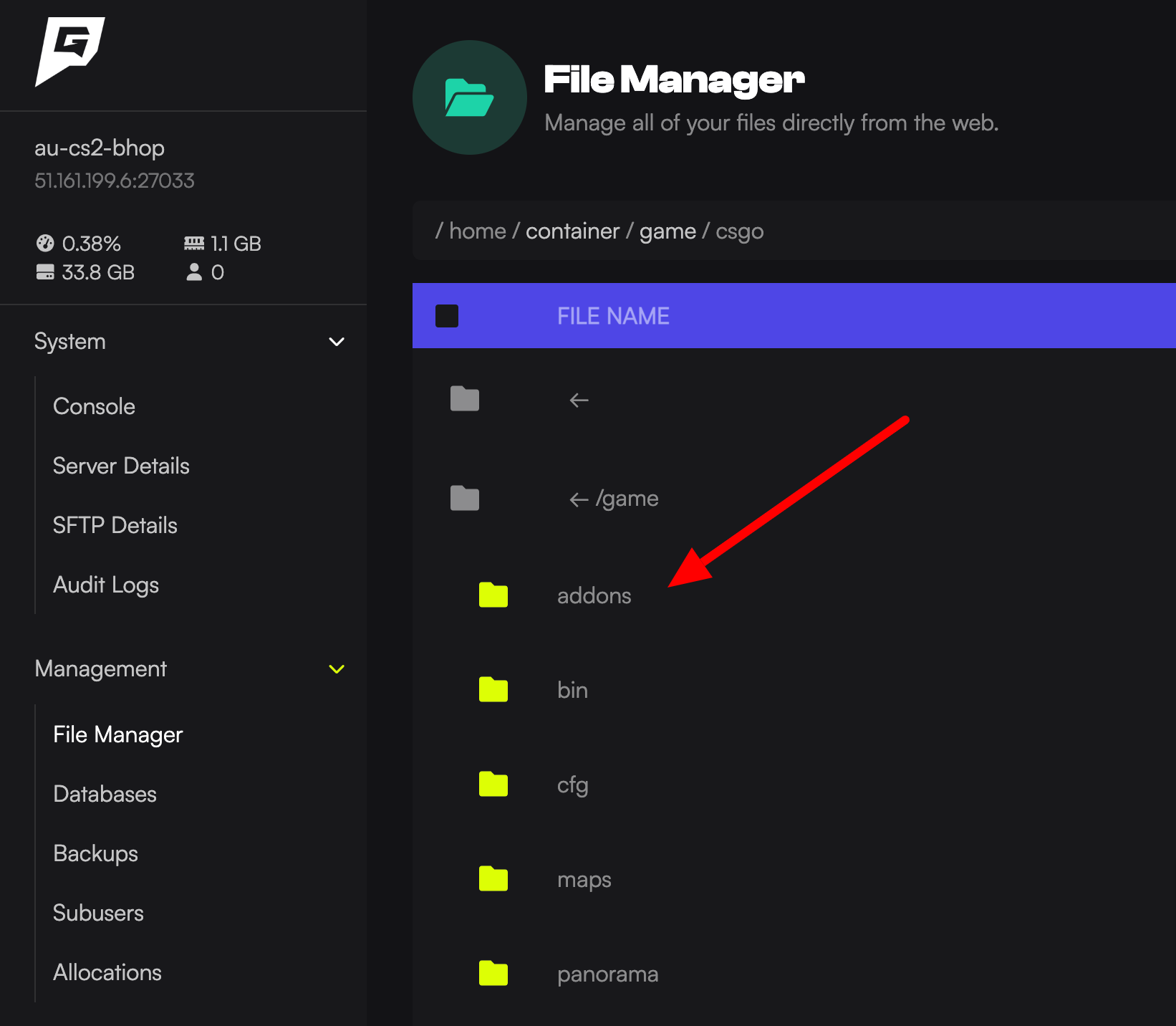Click the G logo in sidebar
Viewport: 1176px width, 1026px height.
tap(69, 50)
